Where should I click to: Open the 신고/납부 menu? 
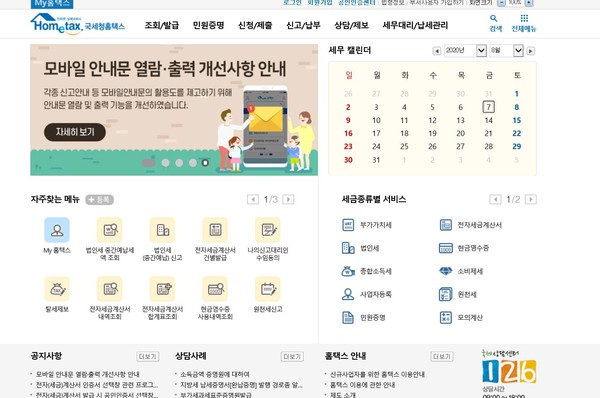(303, 25)
